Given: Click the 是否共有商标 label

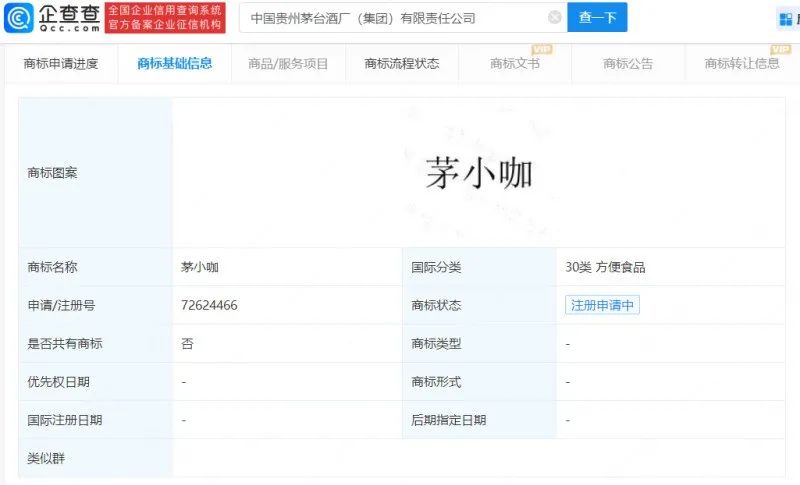Looking at the screenshot, I should point(65,343).
